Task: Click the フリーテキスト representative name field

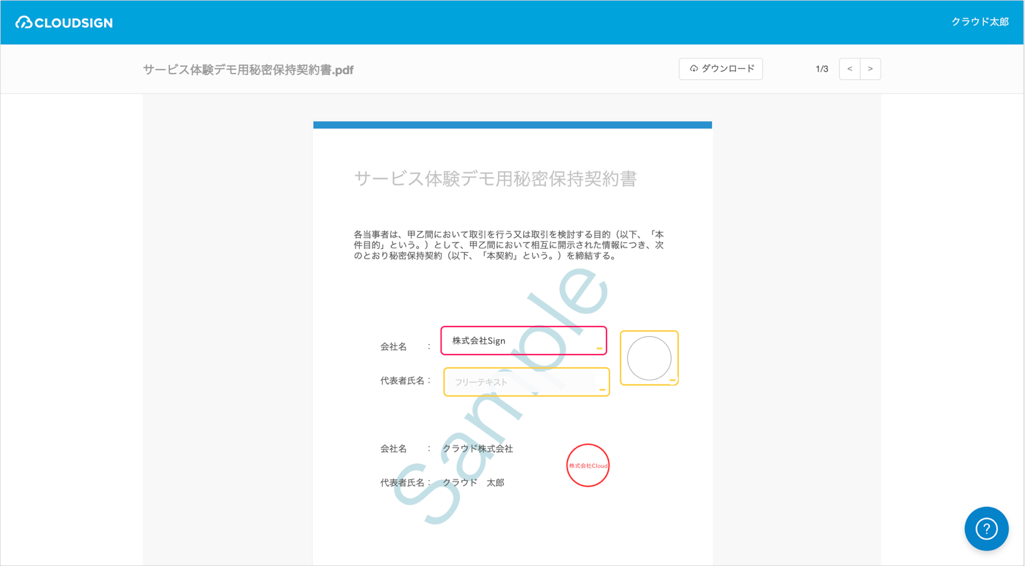Action: click(527, 382)
